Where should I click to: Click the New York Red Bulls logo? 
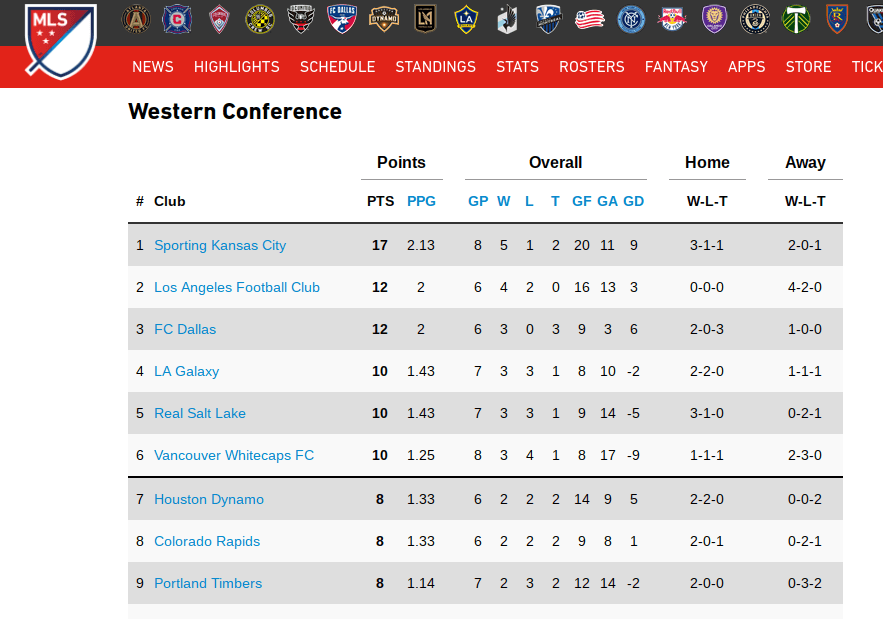672,19
